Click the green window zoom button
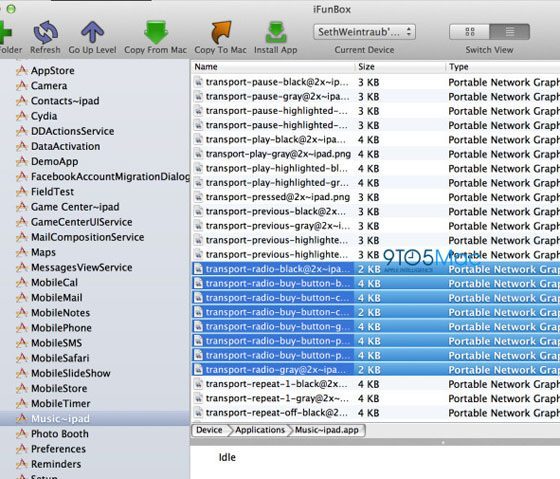The width and height of the screenshot is (560, 479). click(x=11, y=9)
